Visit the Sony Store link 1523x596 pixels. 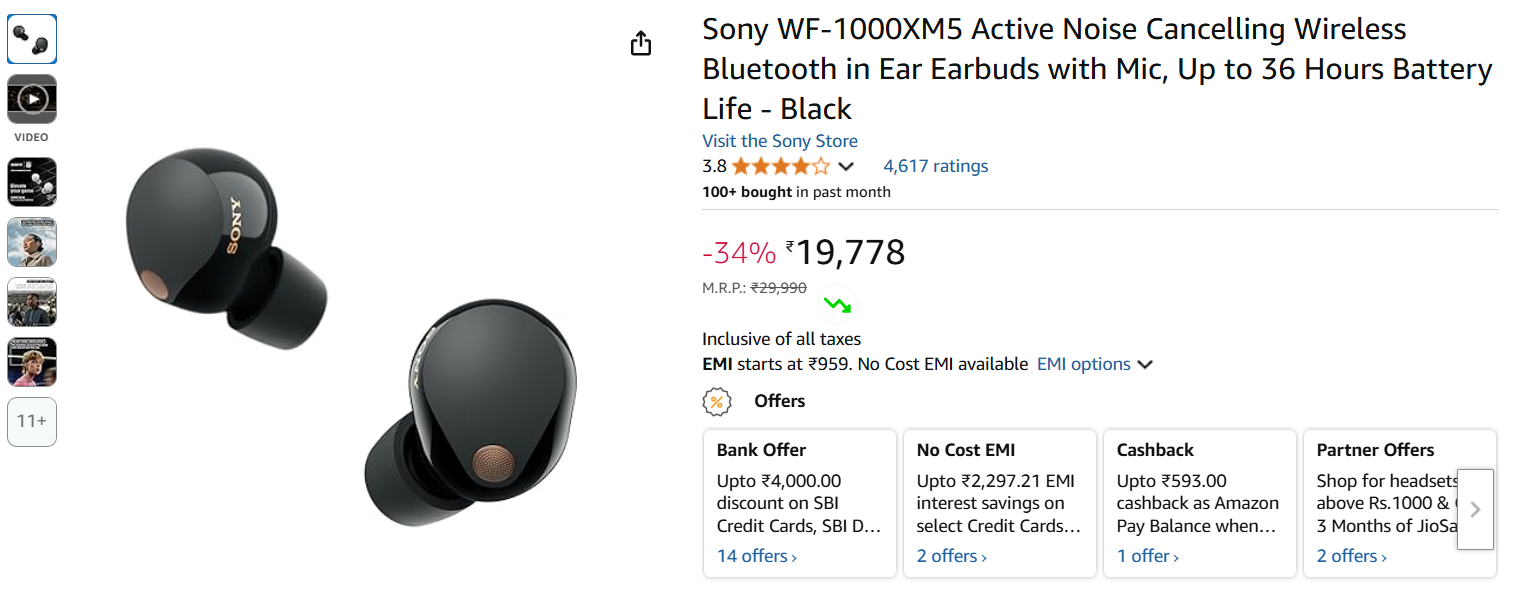click(x=780, y=141)
